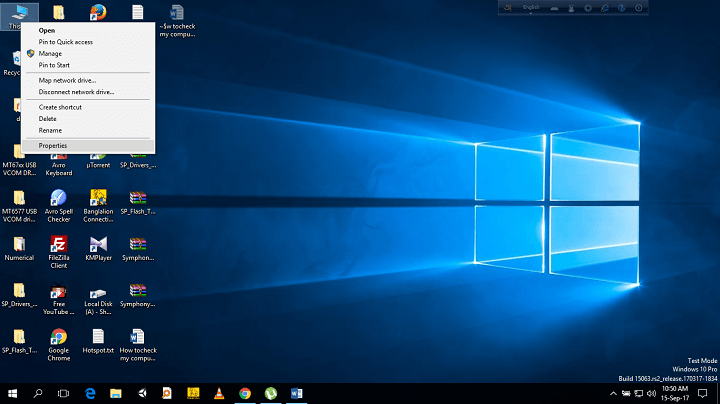The image size is (720, 404).
Task: Select the Free YouTube shortcut icon
Action: coord(59,299)
